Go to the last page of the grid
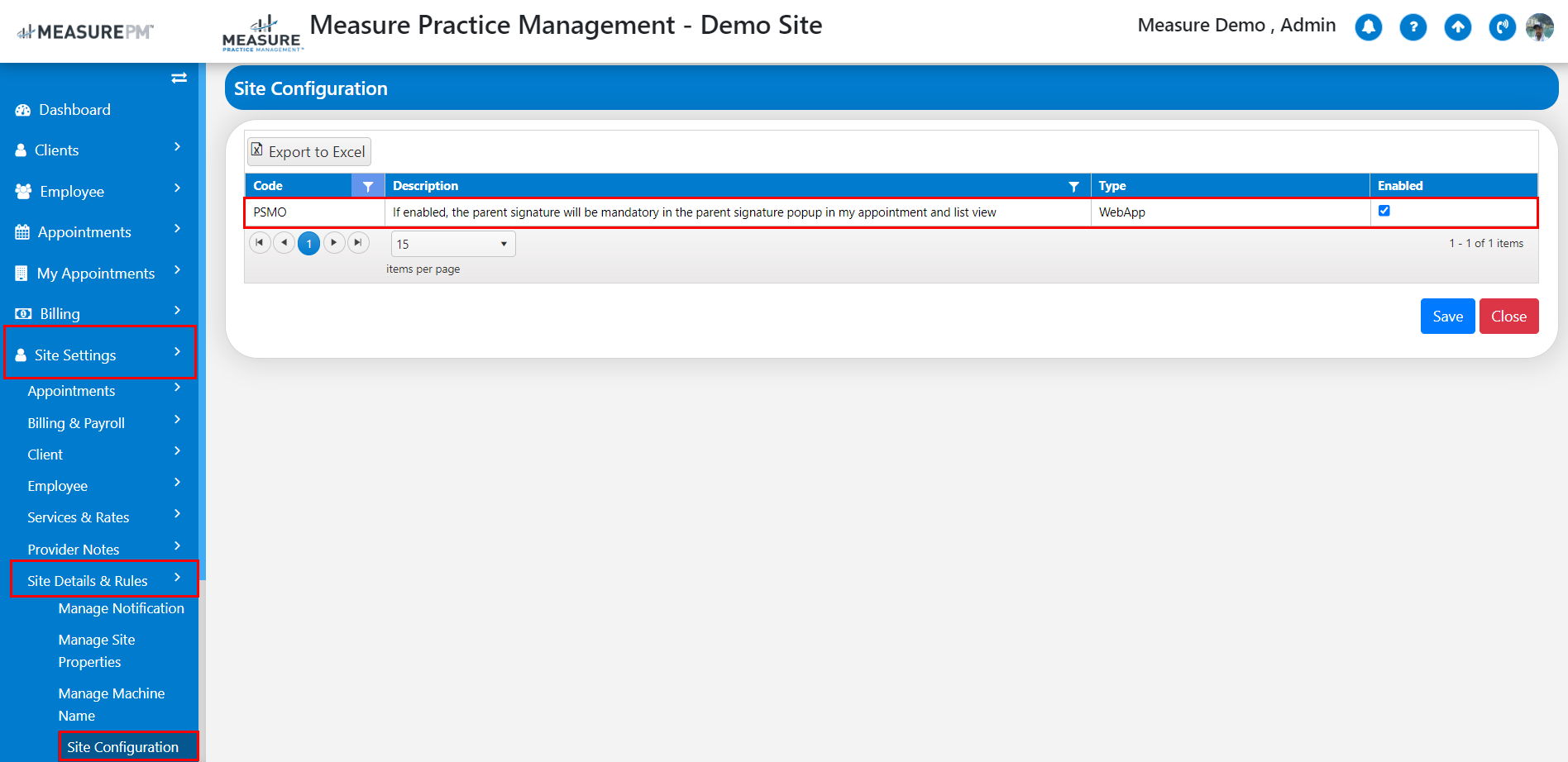Viewport: 1568px width, 762px height. pos(358,242)
